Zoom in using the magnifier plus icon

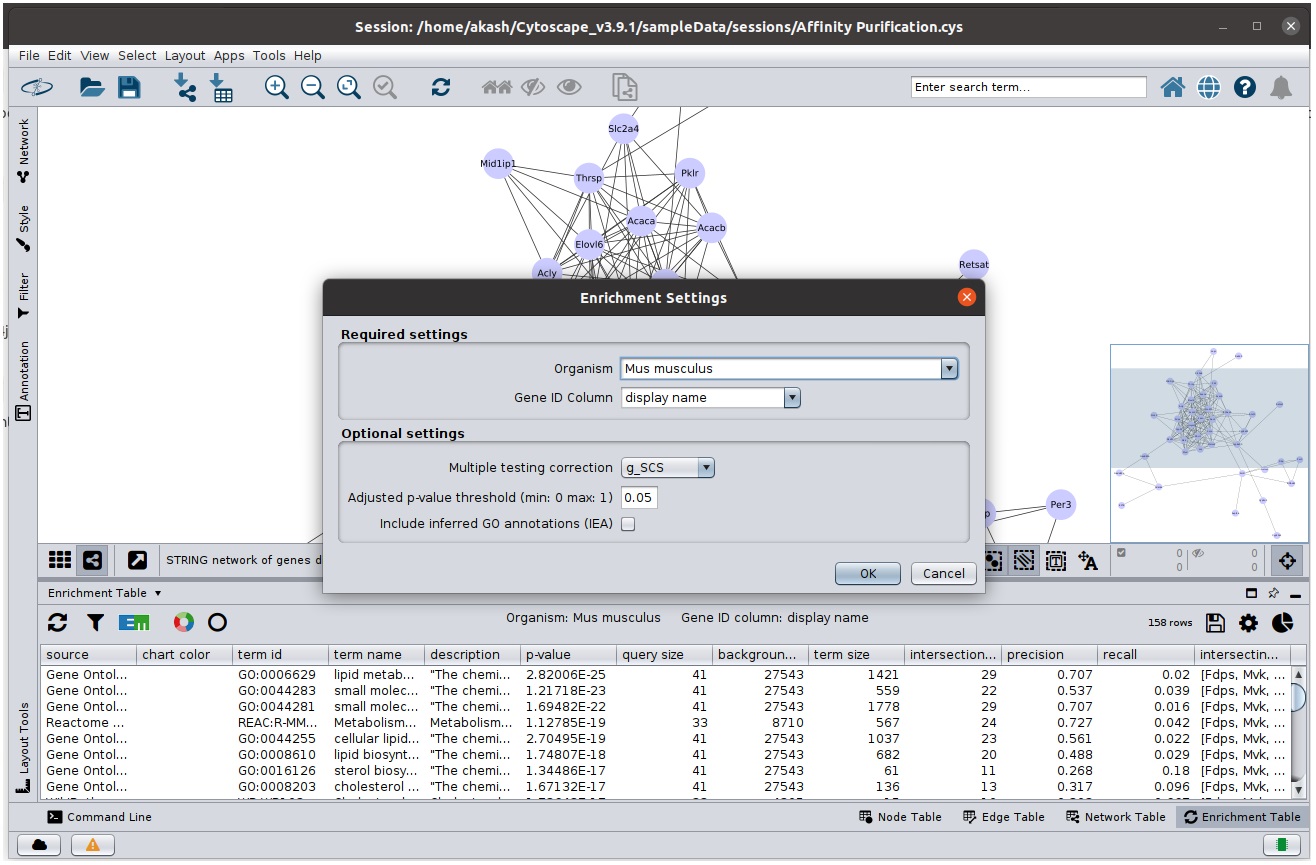tap(277, 88)
